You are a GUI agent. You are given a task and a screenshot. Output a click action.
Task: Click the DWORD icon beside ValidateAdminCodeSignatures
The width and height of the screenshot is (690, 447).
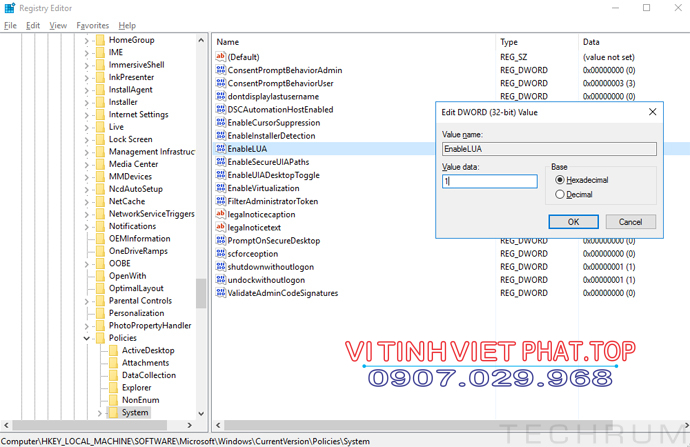point(221,294)
